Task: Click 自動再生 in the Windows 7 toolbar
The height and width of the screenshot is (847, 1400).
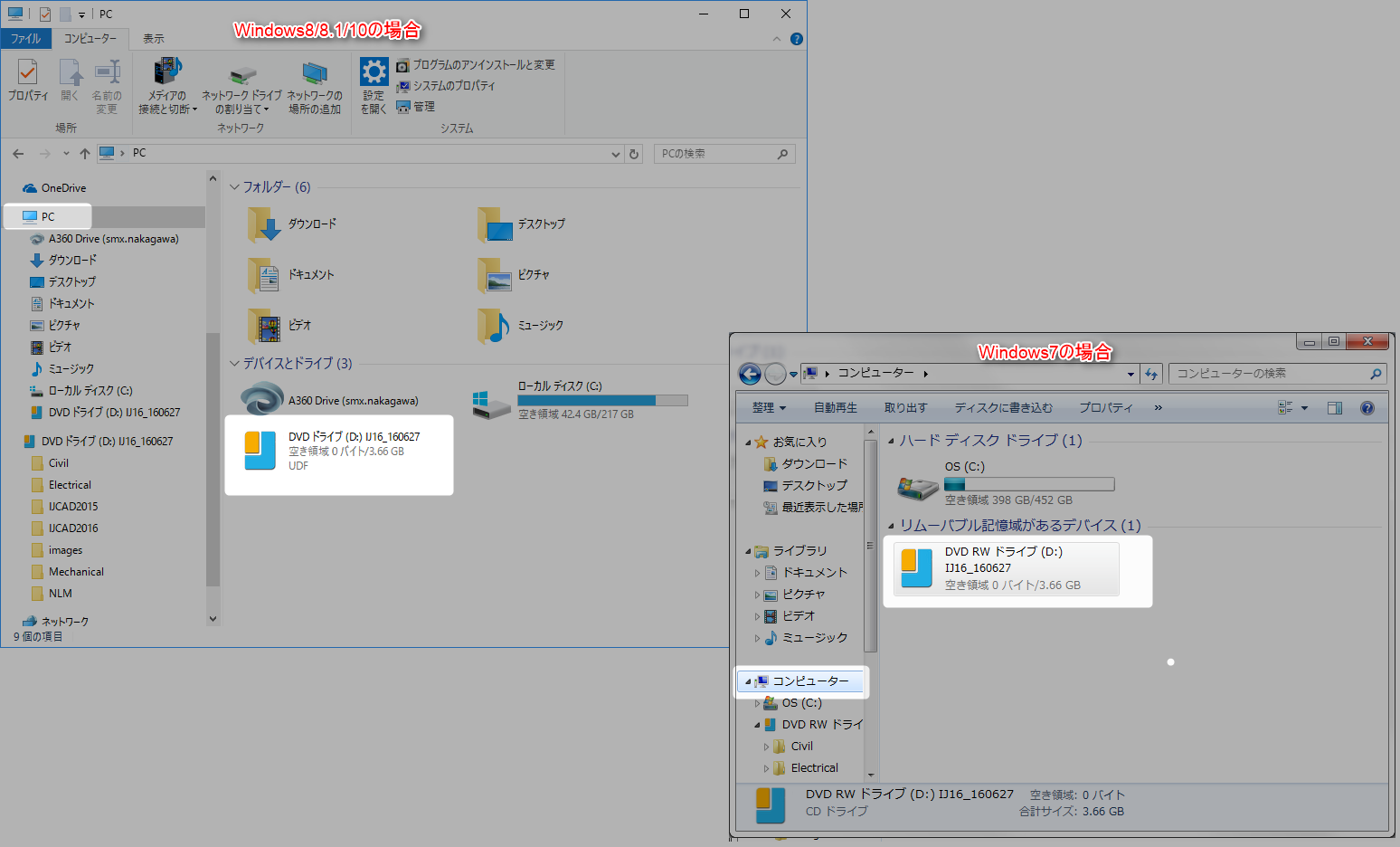Action: [x=836, y=408]
